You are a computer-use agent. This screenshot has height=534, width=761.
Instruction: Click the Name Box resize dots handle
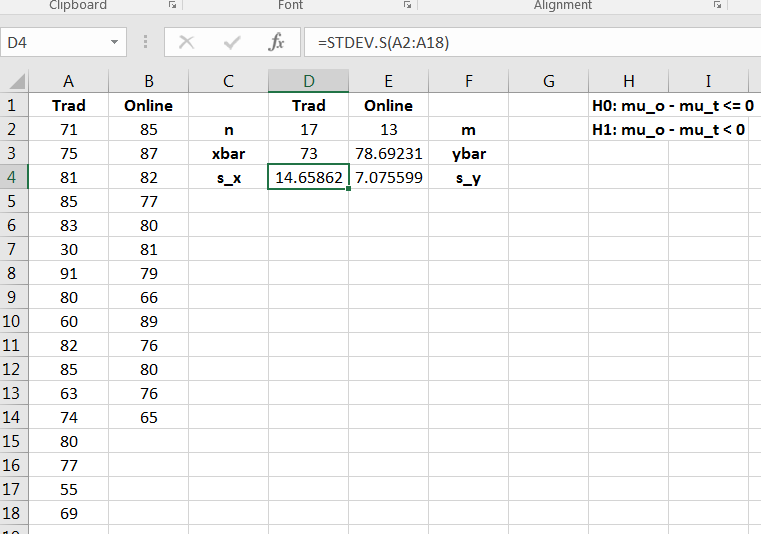[x=146, y=43]
